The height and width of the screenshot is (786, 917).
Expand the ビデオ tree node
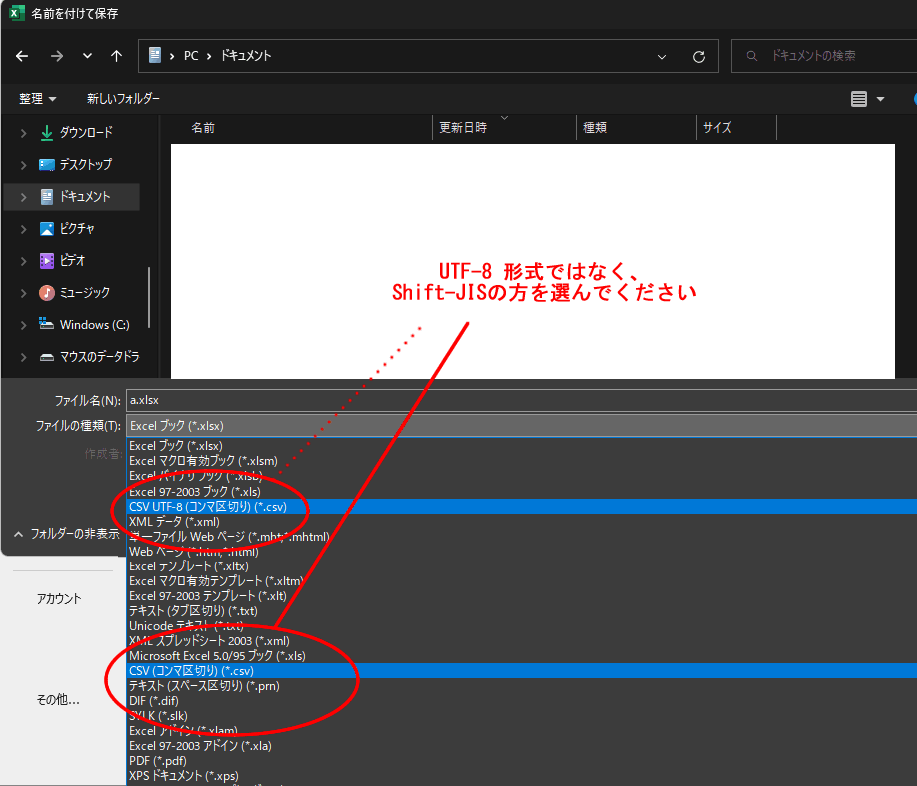tap(23, 261)
